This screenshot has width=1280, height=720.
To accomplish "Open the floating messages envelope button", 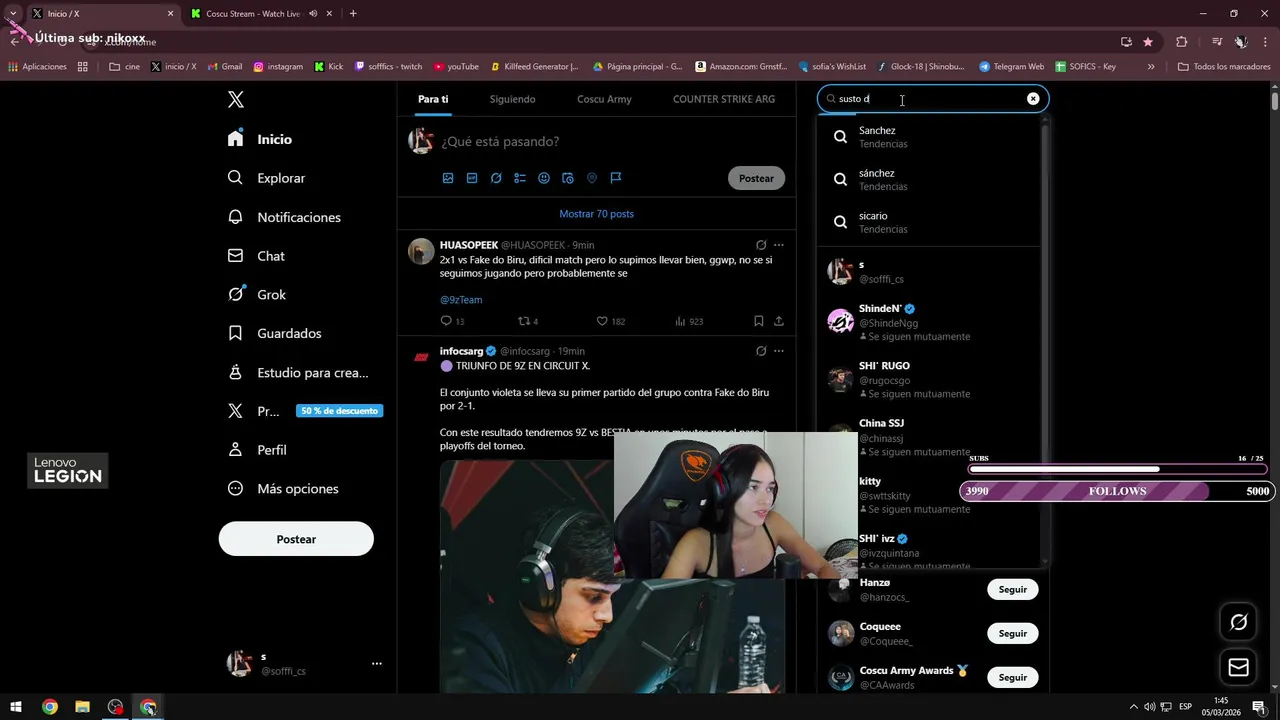I will coord(1238,667).
